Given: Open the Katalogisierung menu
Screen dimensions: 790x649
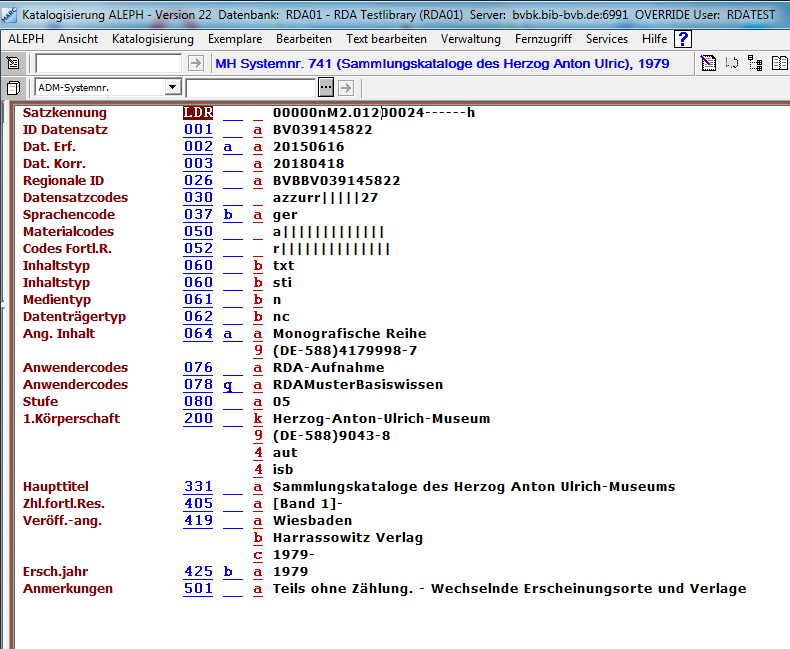Looking at the screenshot, I should pyautogui.click(x=153, y=39).
